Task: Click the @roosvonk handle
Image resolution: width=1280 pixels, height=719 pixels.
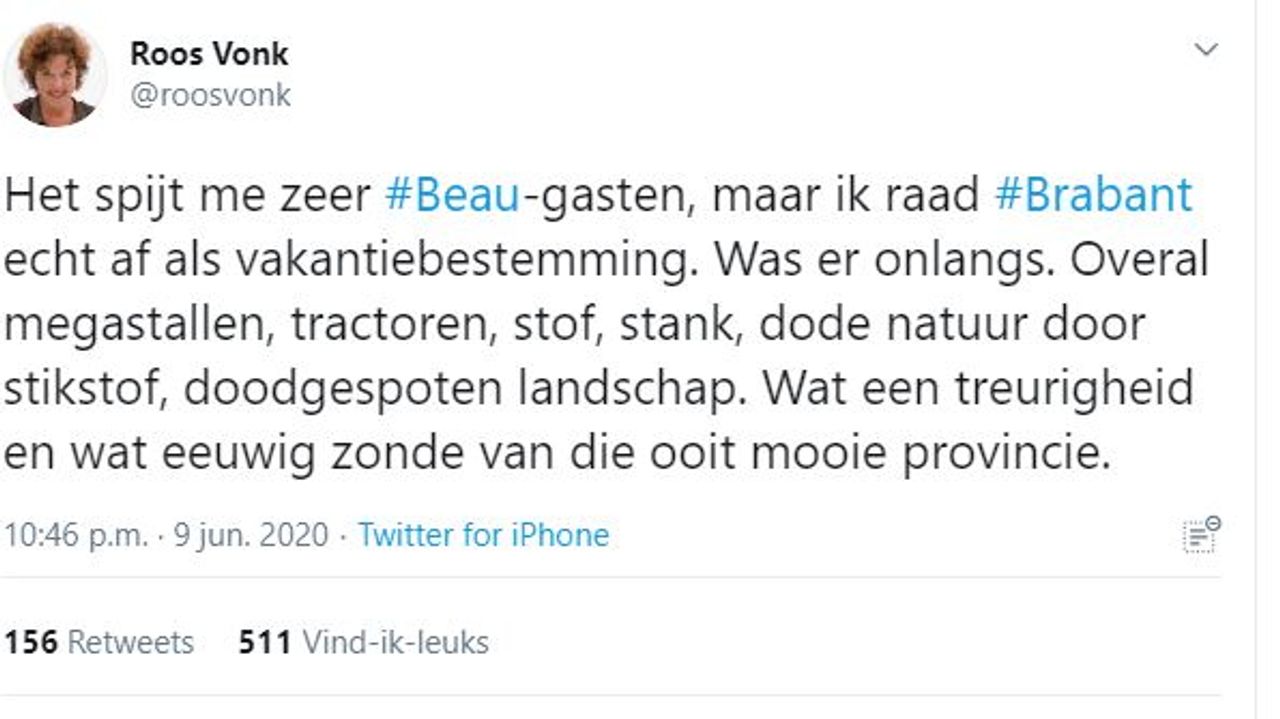Action: 210,95
